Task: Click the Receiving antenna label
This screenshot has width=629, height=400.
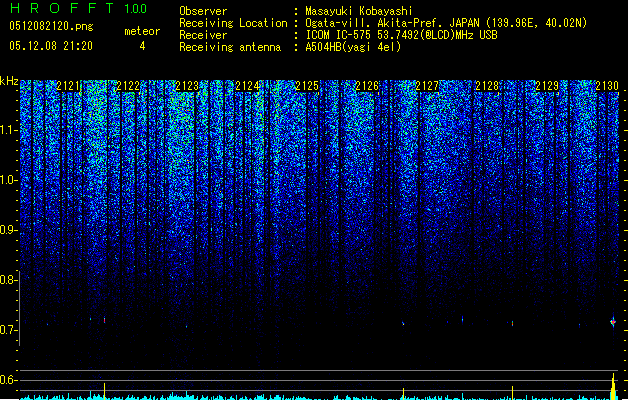Action: click(230, 47)
